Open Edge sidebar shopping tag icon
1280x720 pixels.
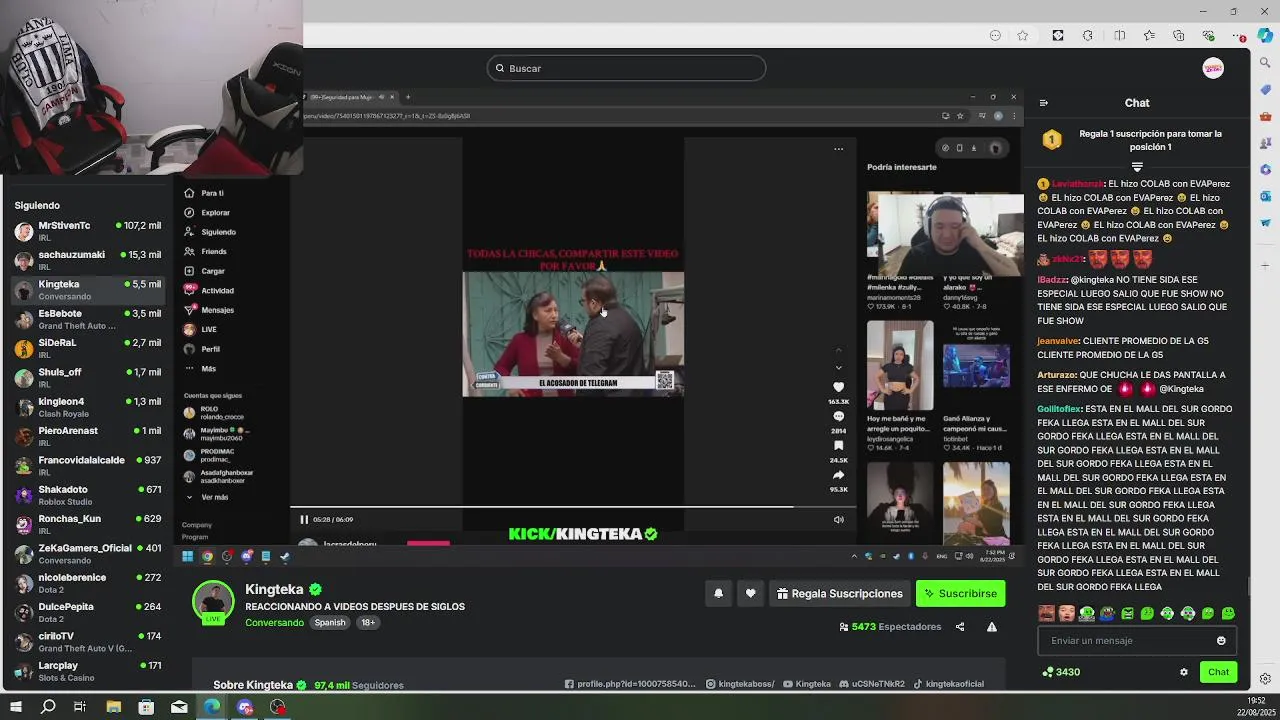[x=1265, y=89]
